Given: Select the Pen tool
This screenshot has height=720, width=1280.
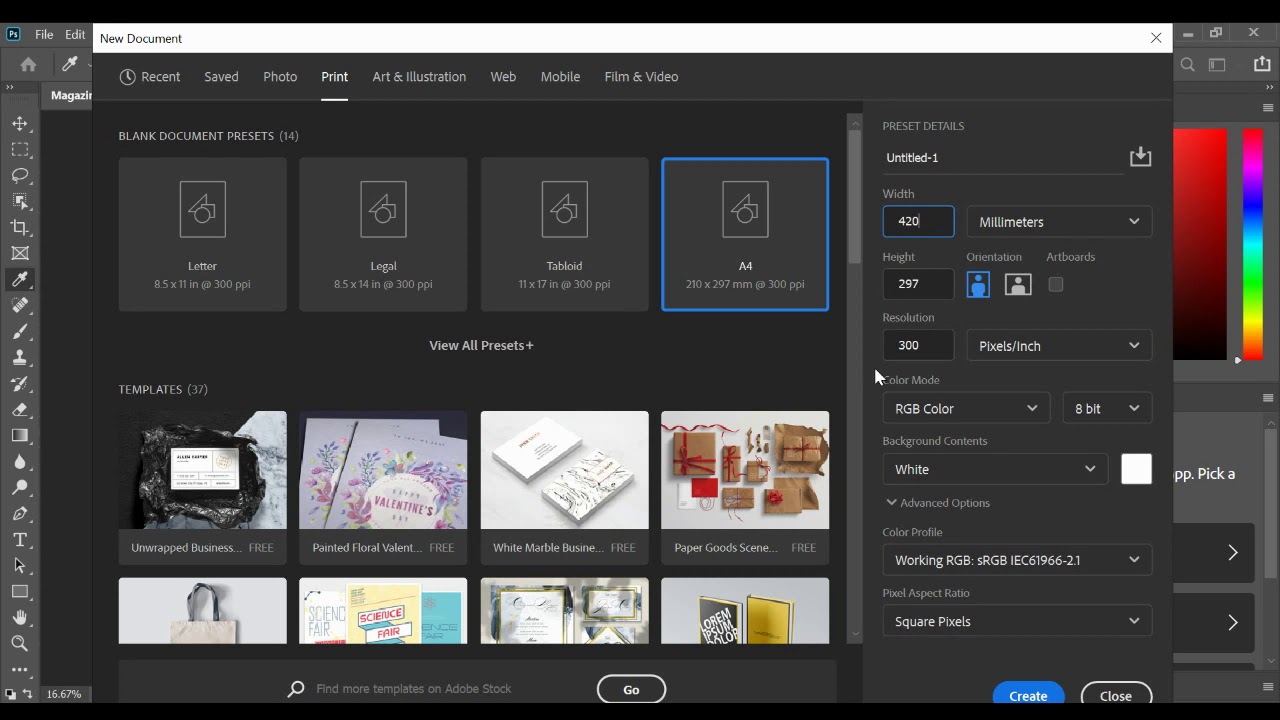Looking at the screenshot, I should tap(20, 513).
